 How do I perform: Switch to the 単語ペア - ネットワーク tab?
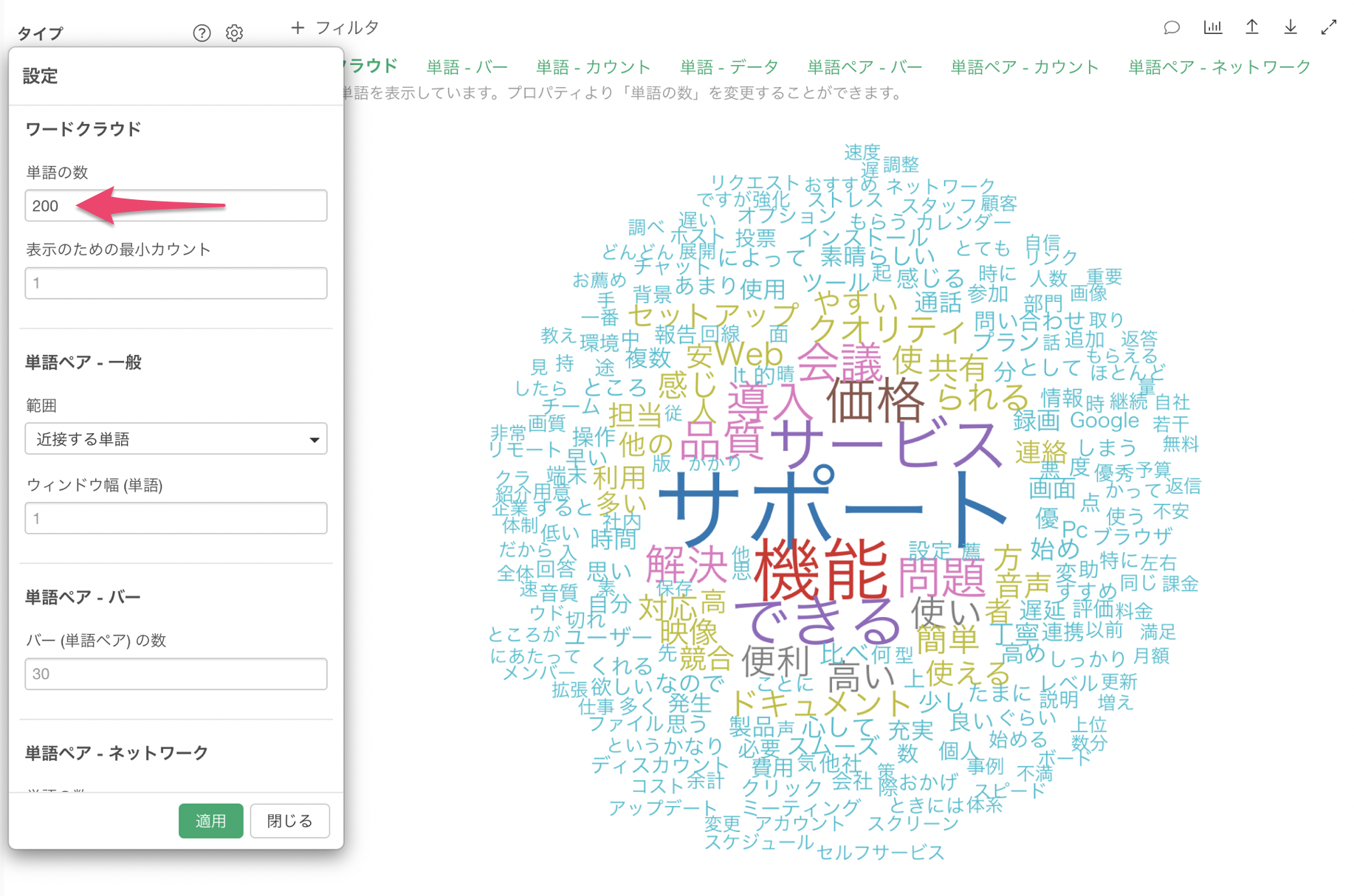tap(1220, 67)
